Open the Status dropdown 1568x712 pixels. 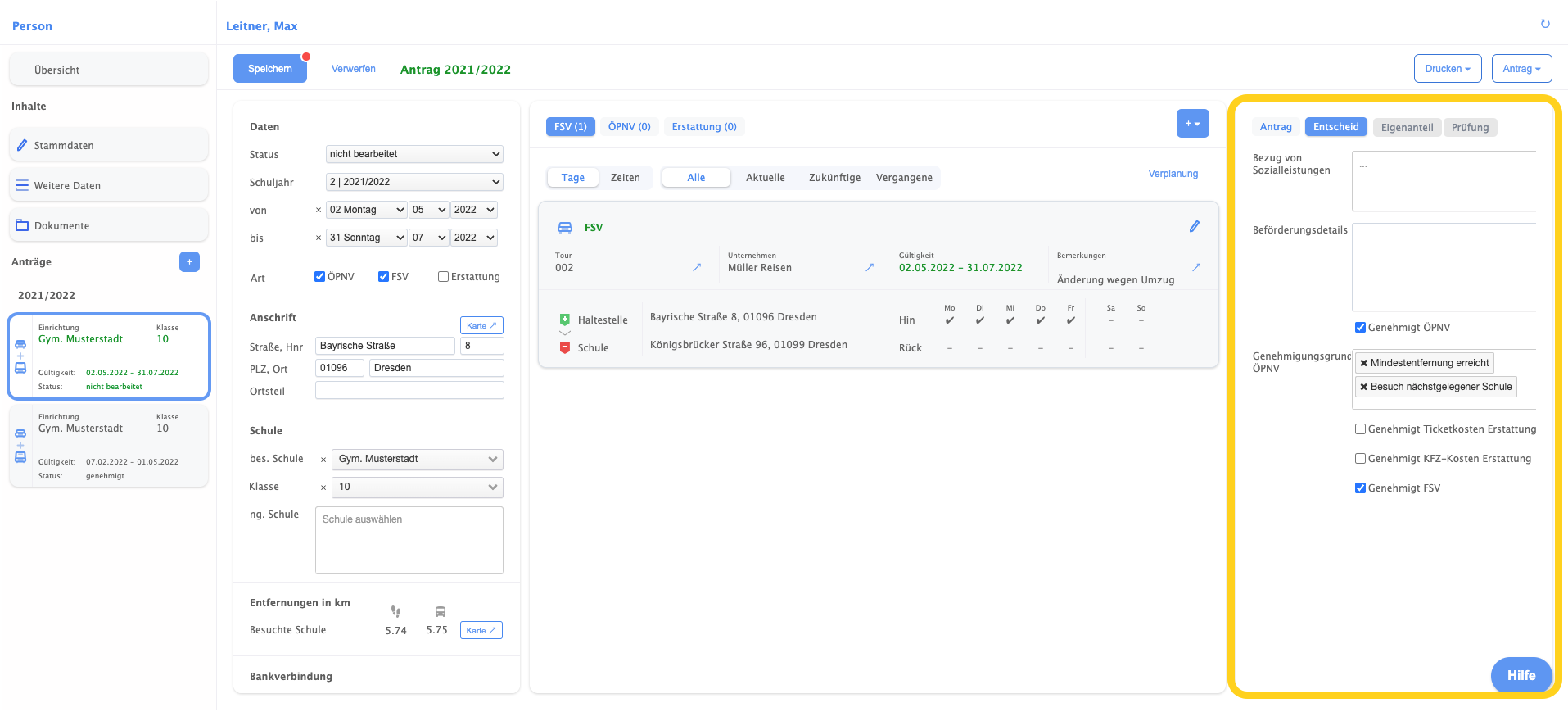coord(414,154)
